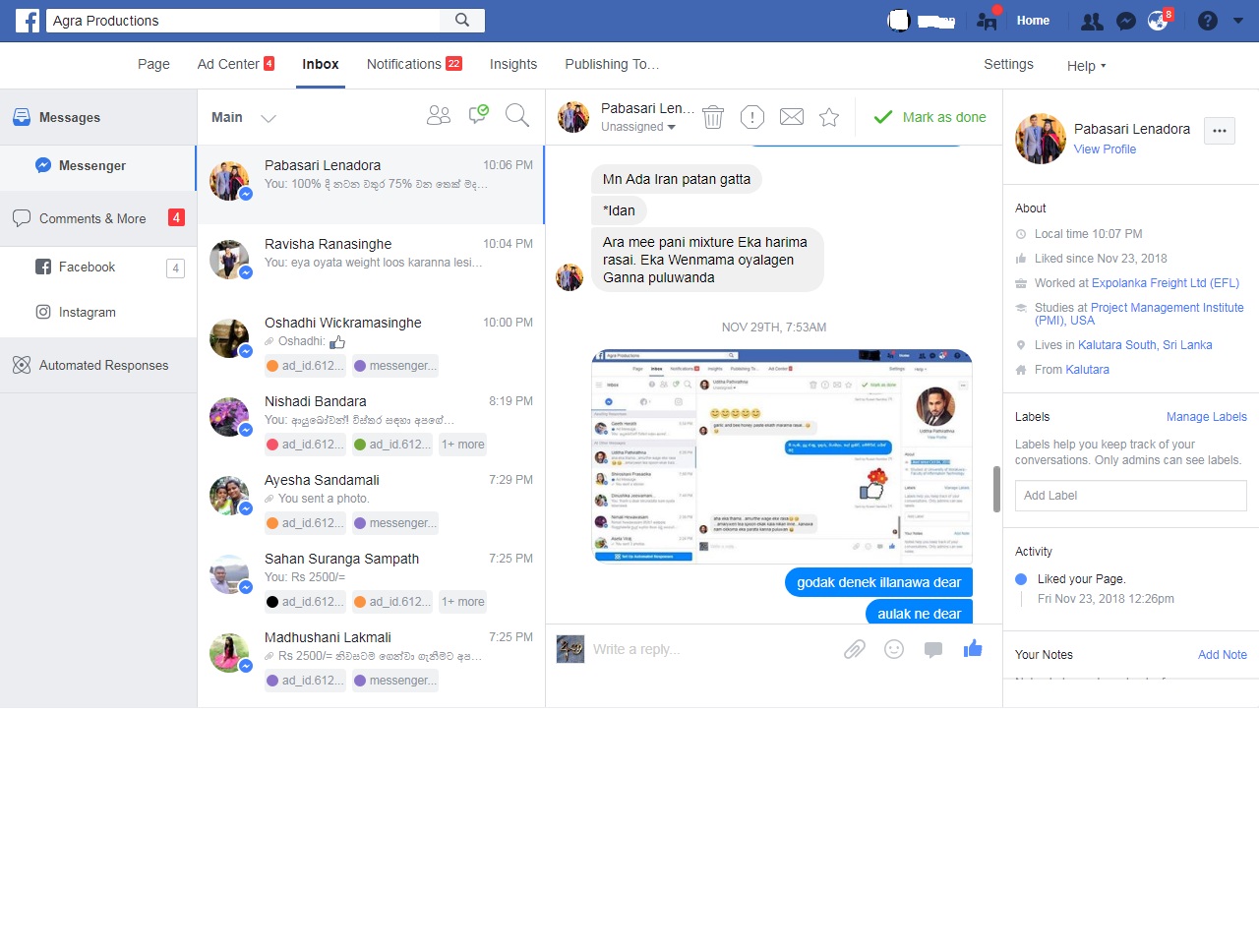Click the search magnifier in top bar
This screenshot has width=1259, height=952.
(462, 20)
